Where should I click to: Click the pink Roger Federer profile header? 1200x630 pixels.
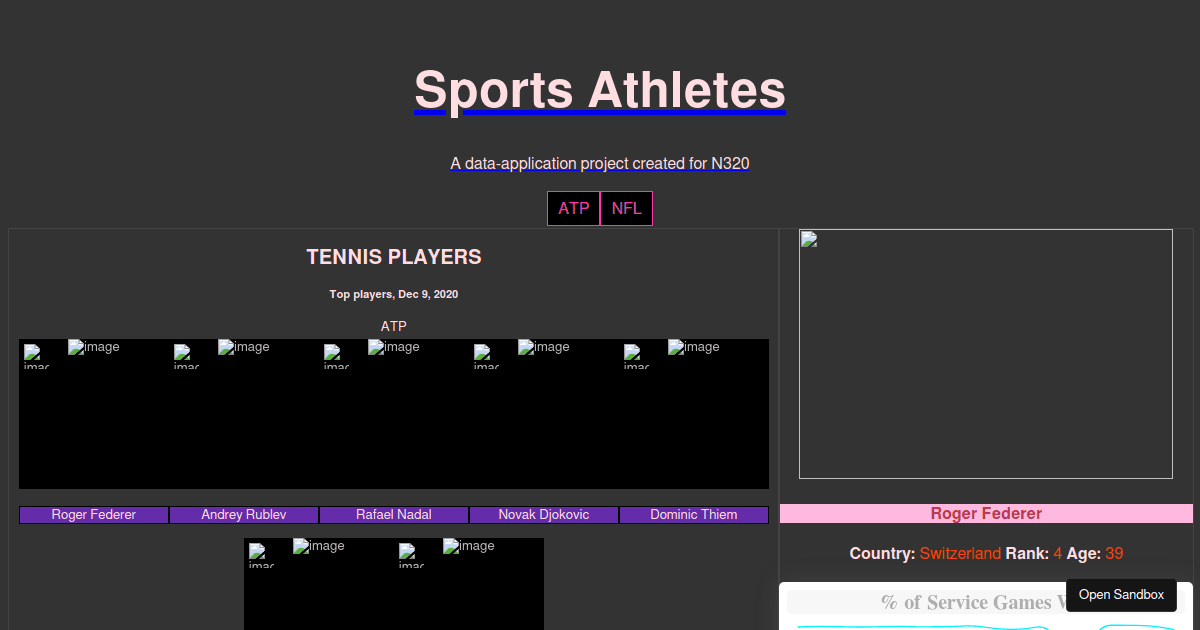(986, 514)
